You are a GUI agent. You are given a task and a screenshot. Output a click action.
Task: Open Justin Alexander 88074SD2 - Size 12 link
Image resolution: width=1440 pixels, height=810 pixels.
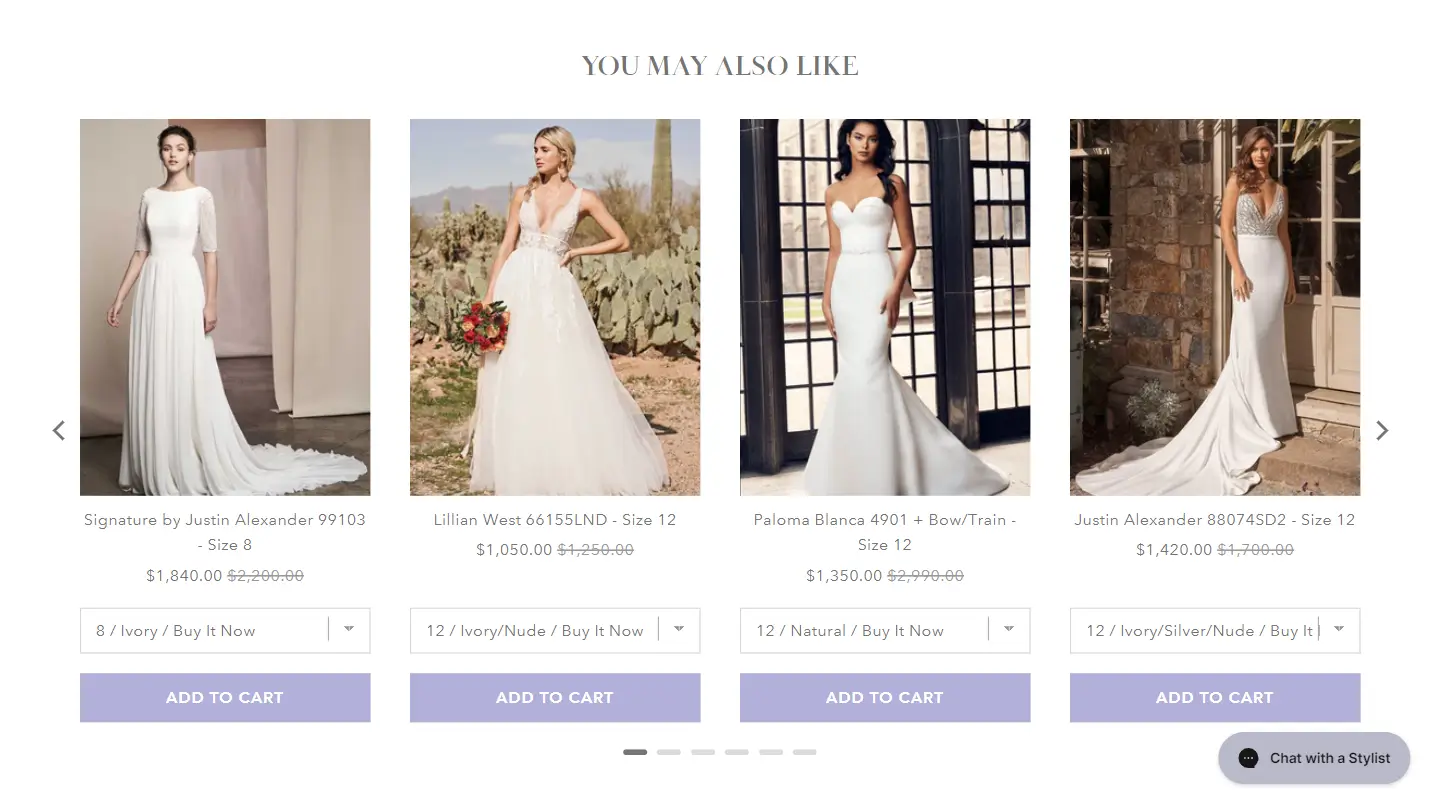coord(1215,520)
